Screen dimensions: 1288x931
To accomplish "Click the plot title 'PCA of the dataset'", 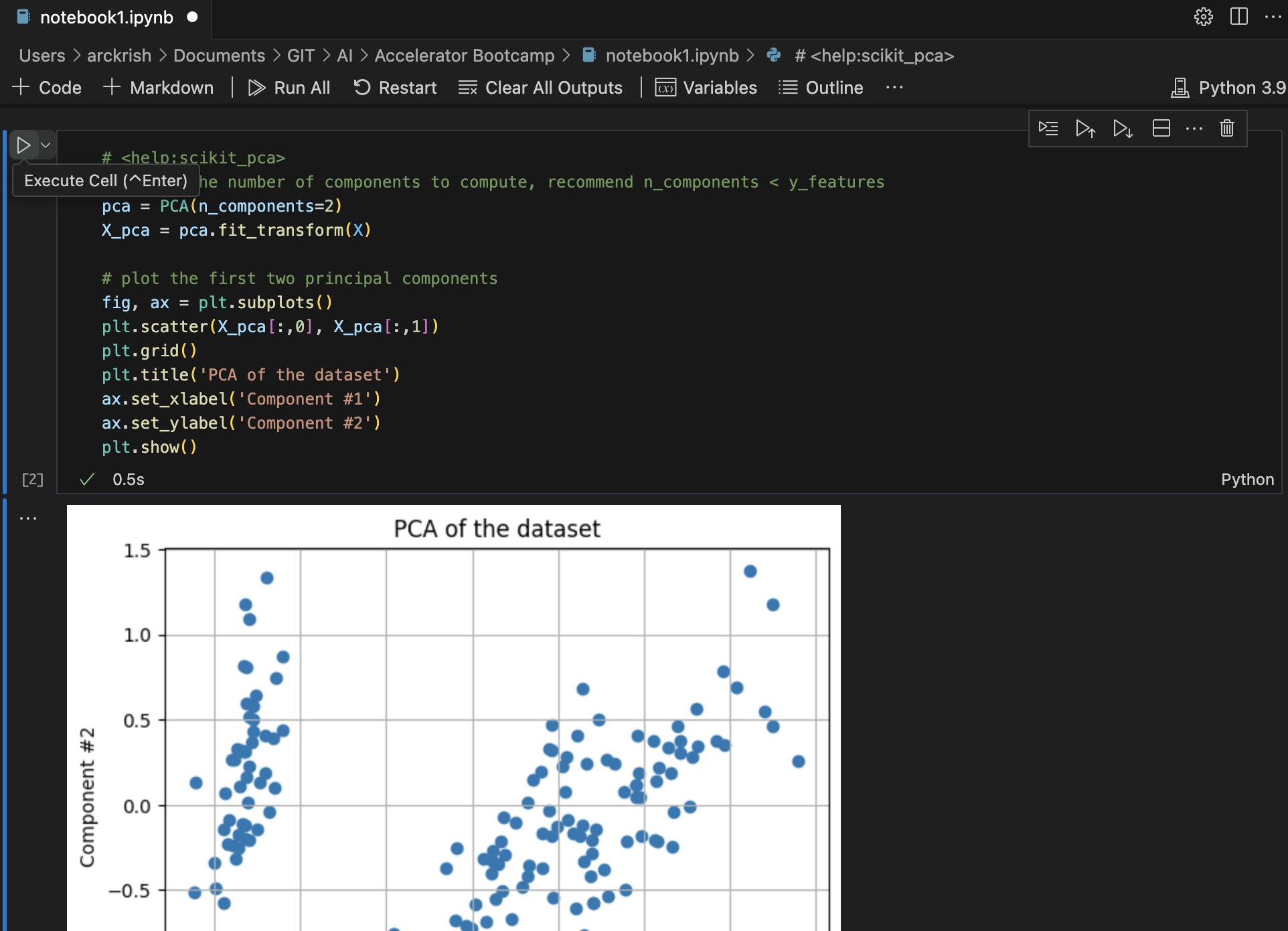I will 497,528.
